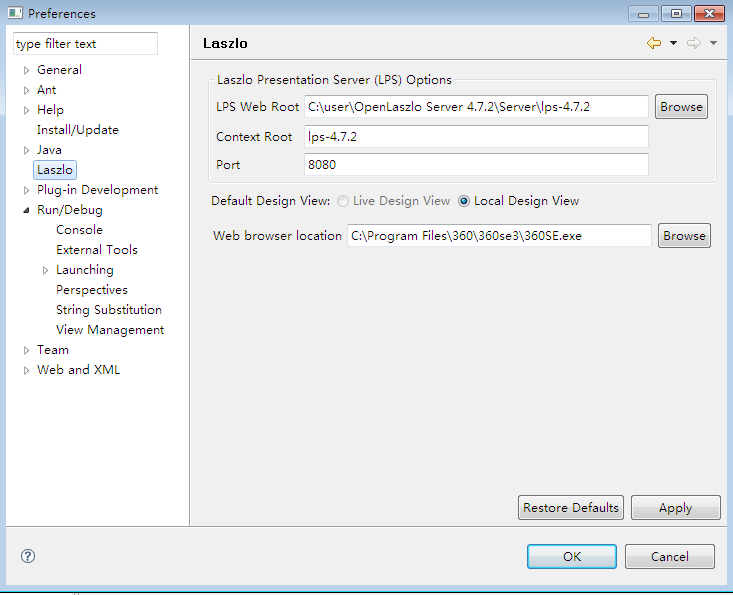This screenshot has width=733, height=595.
Task: Select External Tools preference page
Action: point(97,250)
